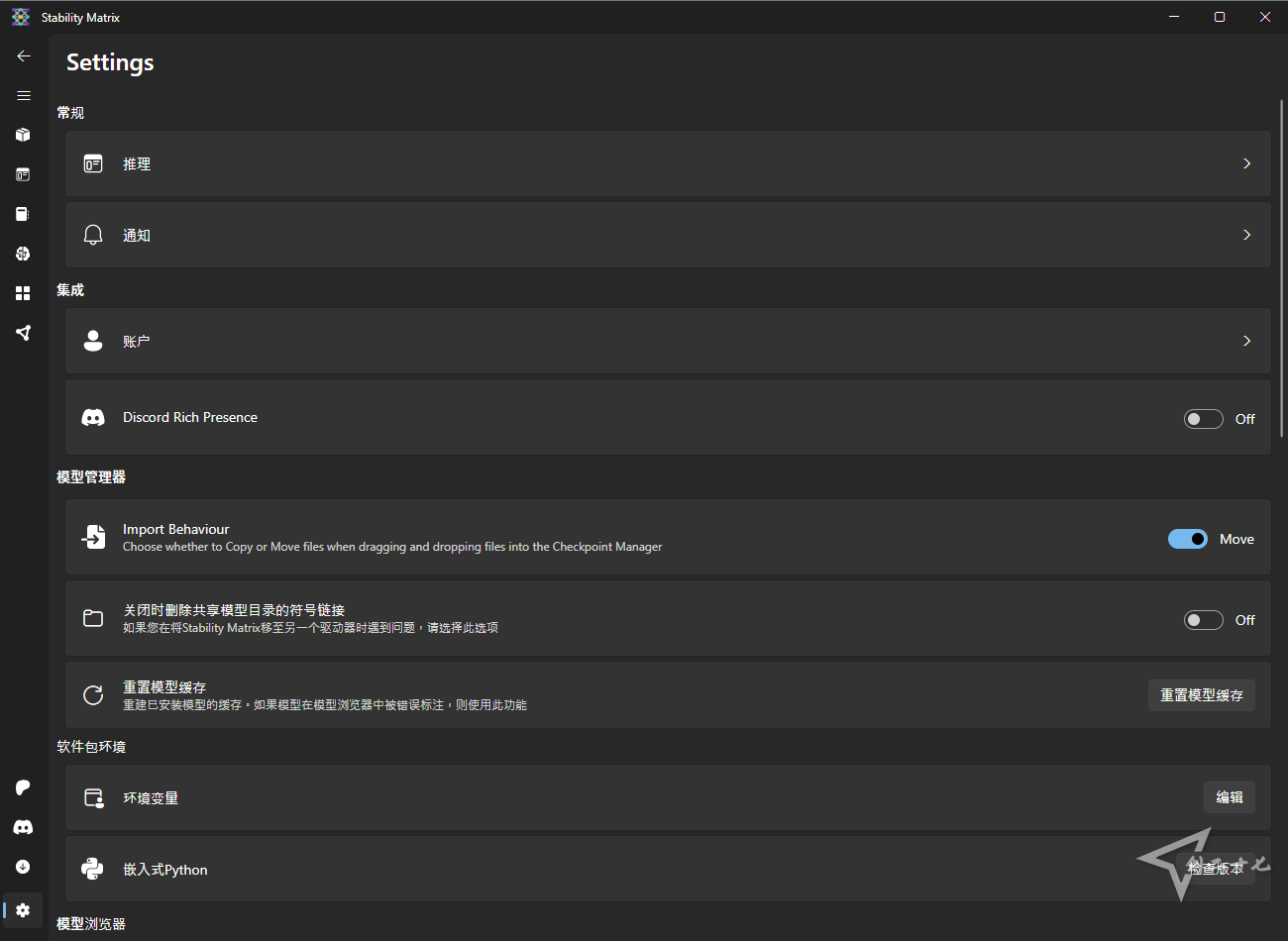
Task: Click the 如果您在将Stability Matrix移至另一个驱动器 description
Action: (x=310, y=628)
